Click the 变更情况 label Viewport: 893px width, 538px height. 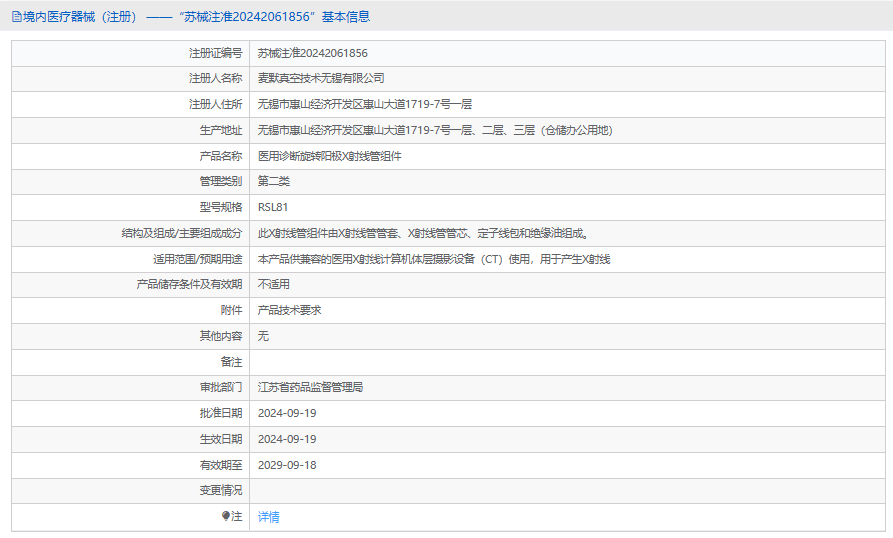[x=221, y=490]
